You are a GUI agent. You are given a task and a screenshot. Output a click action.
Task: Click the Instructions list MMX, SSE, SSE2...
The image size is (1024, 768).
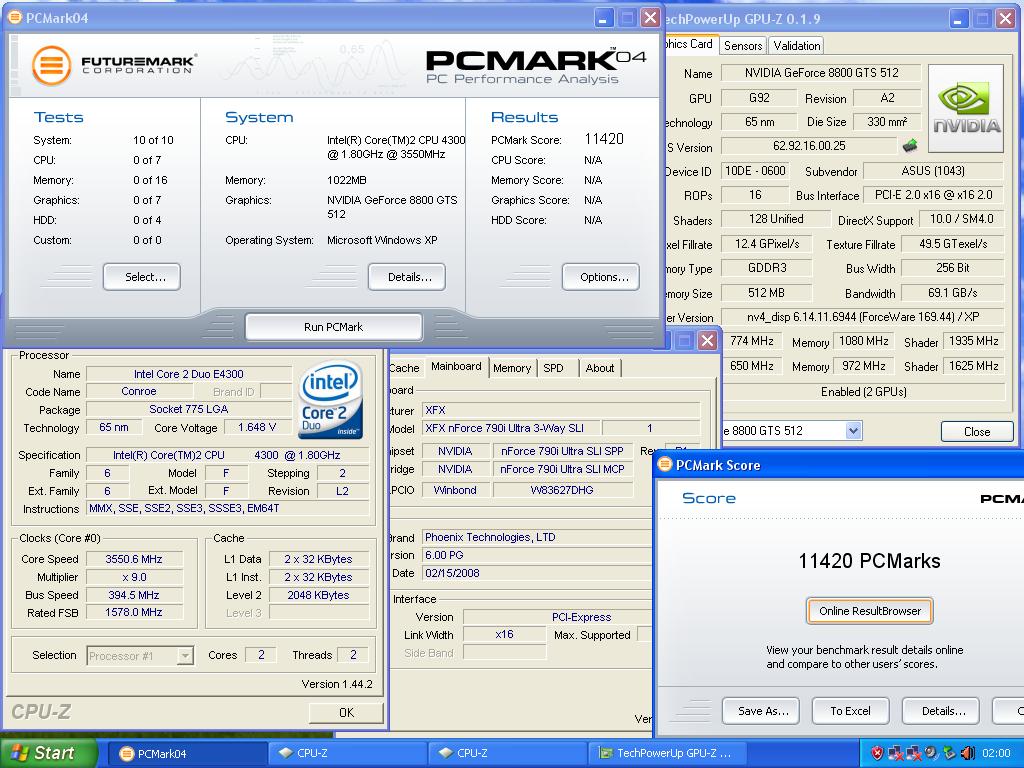[x=228, y=508]
